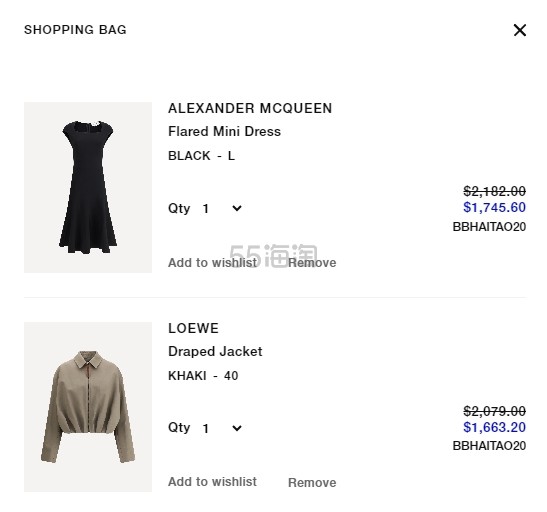Click quantity value 1 for the jacket
The image size is (547, 512).
(x=205, y=428)
